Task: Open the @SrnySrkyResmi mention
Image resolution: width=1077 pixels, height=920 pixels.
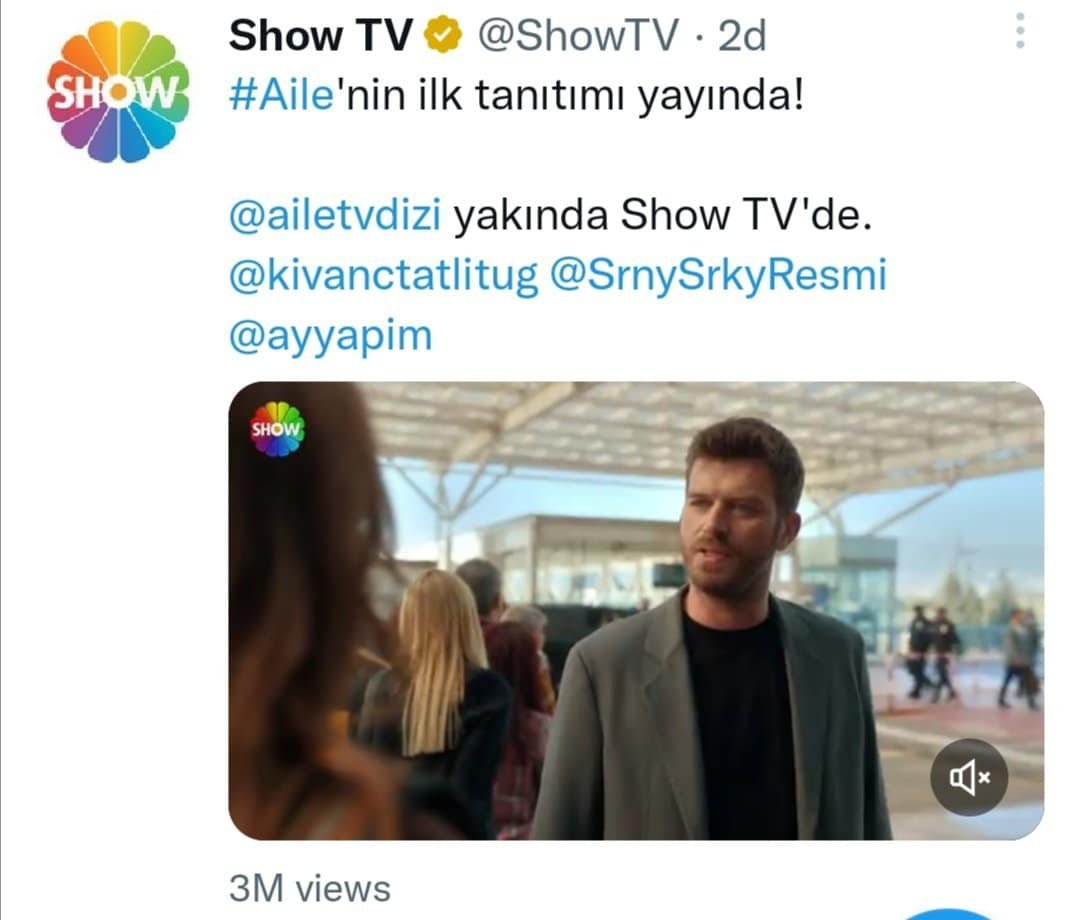Action: [x=718, y=276]
